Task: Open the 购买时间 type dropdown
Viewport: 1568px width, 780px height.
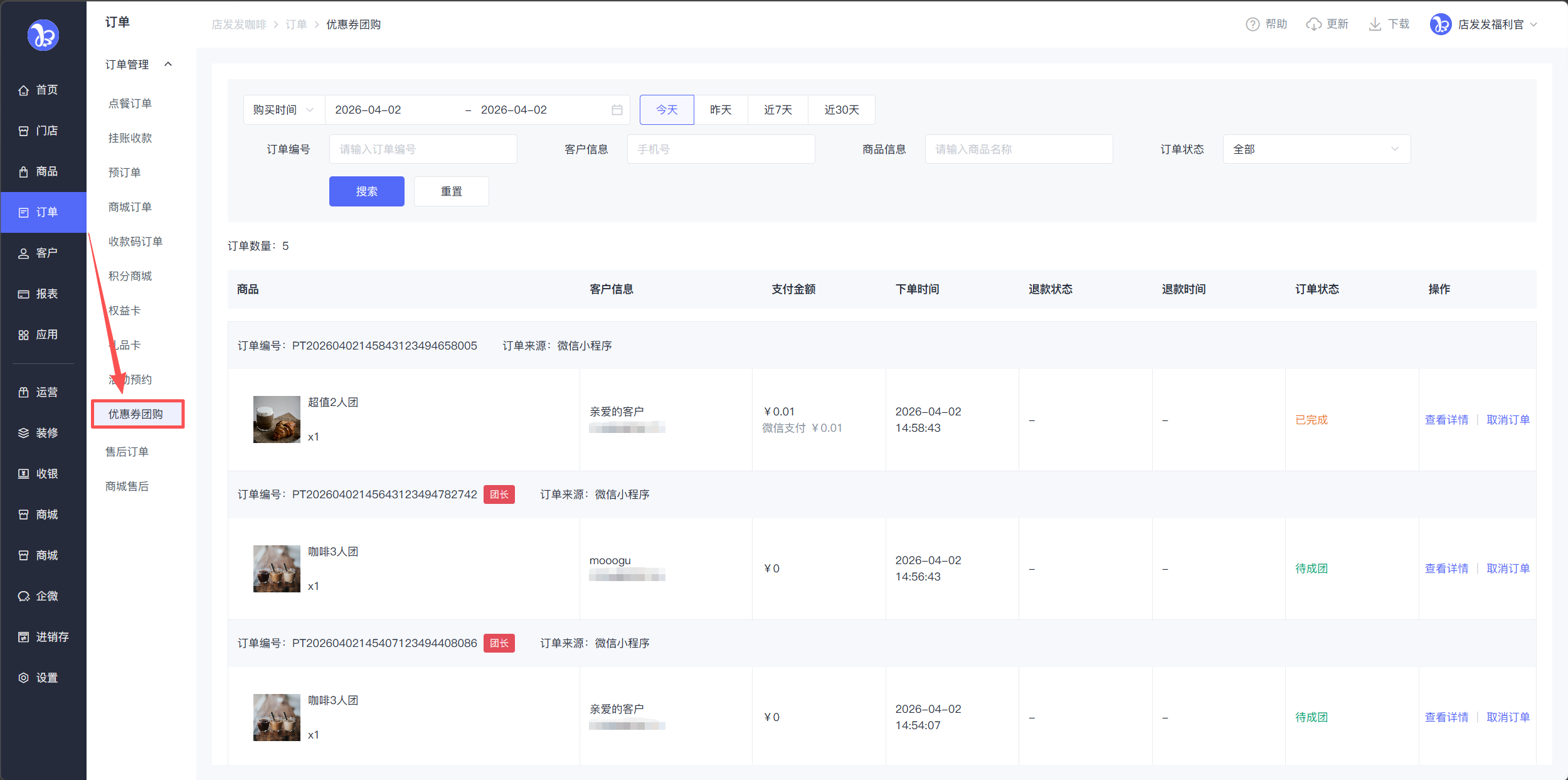Action: tap(283, 110)
